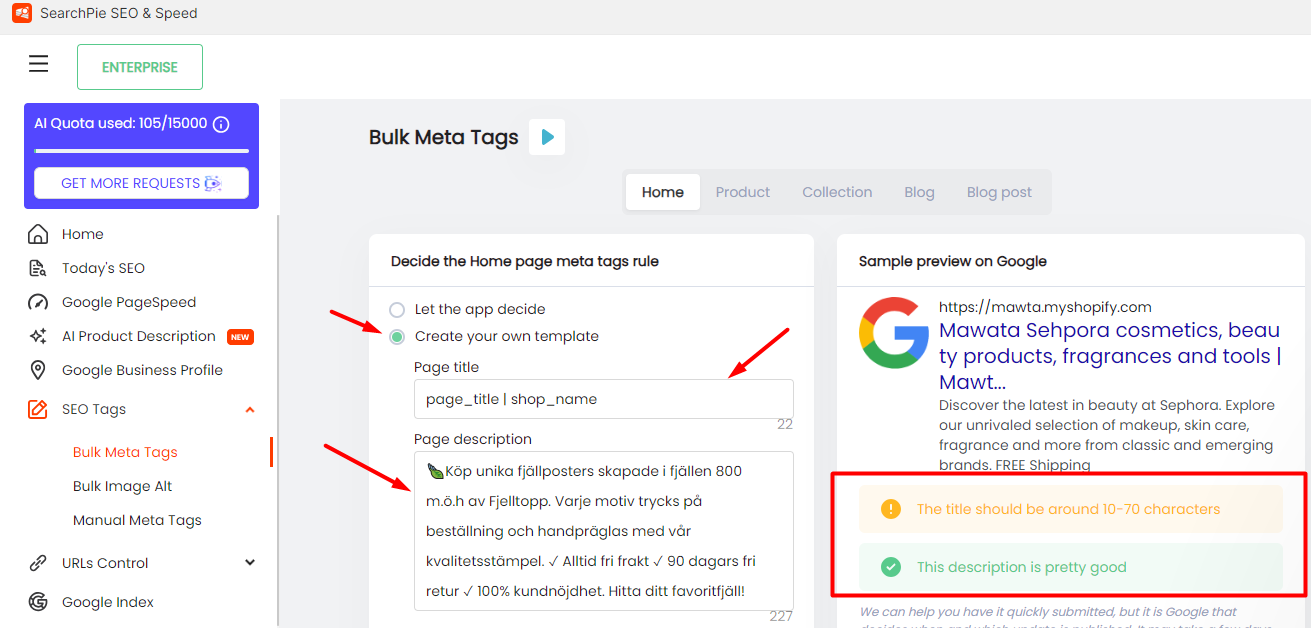
Task: Open AI Product Description page
Action: [139, 336]
